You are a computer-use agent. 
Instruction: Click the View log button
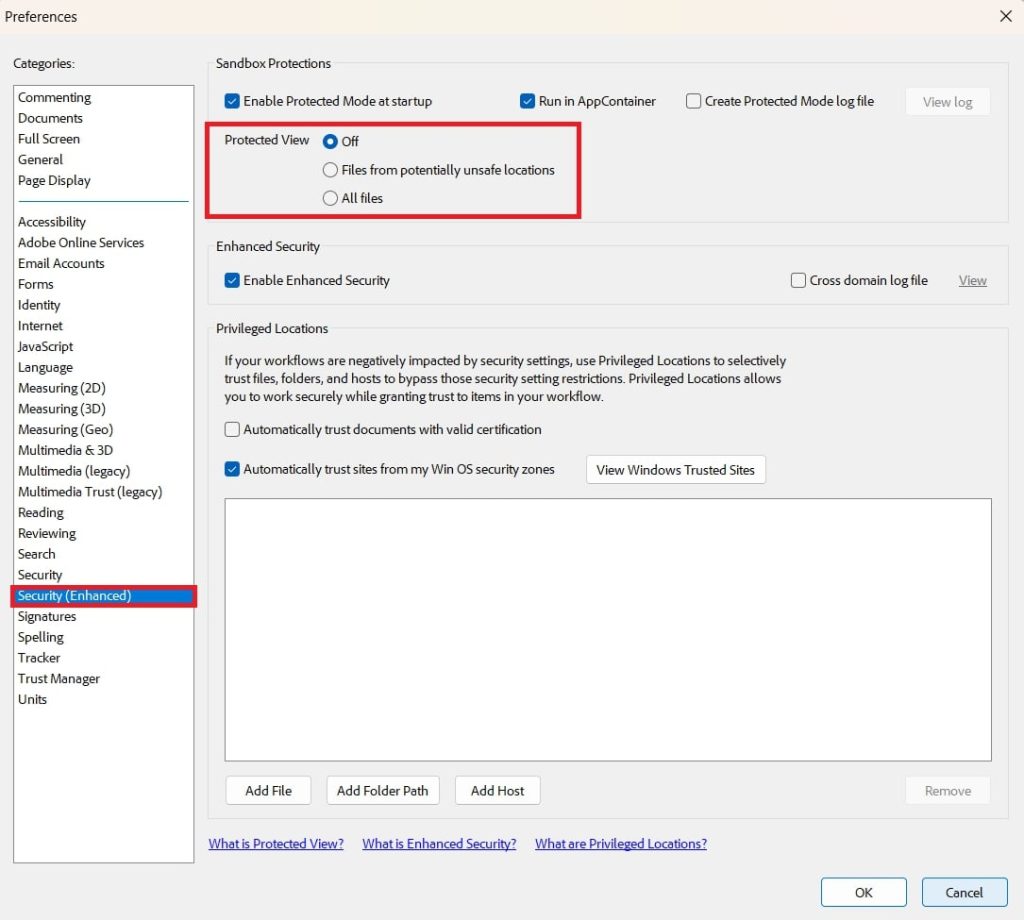(947, 102)
